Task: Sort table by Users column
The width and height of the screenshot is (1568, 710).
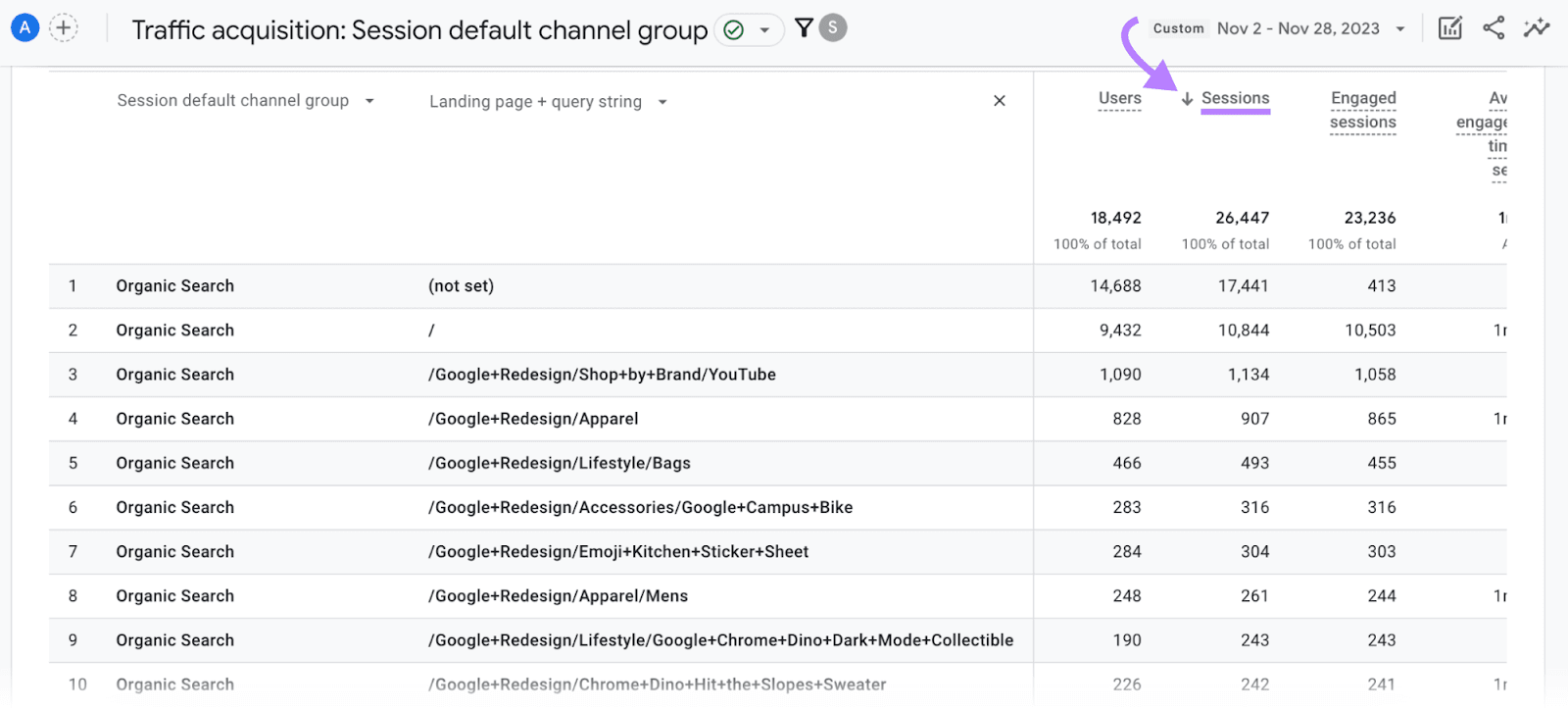Action: click(x=1119, y=98)
